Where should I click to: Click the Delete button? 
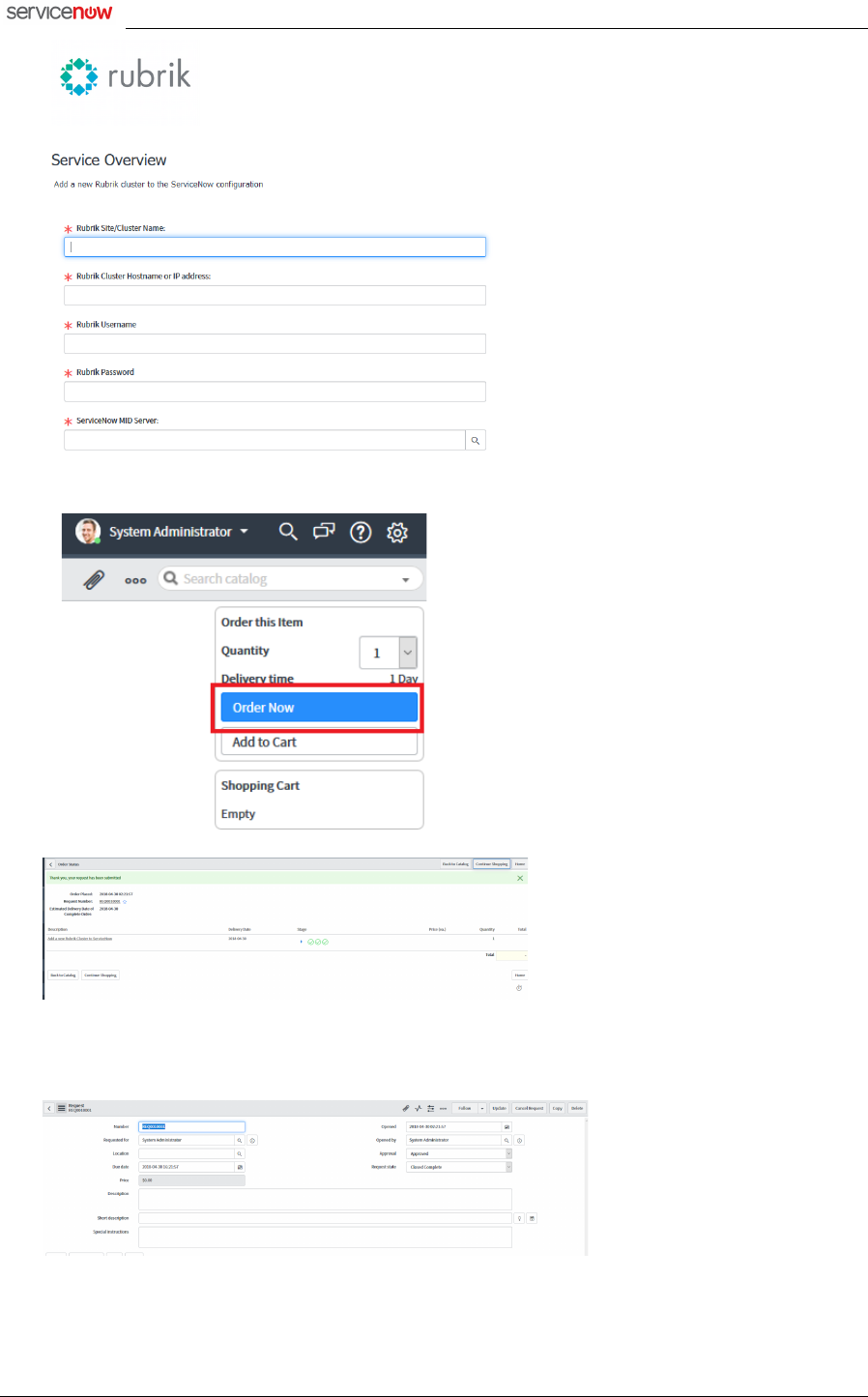(x=577, y=1108)
